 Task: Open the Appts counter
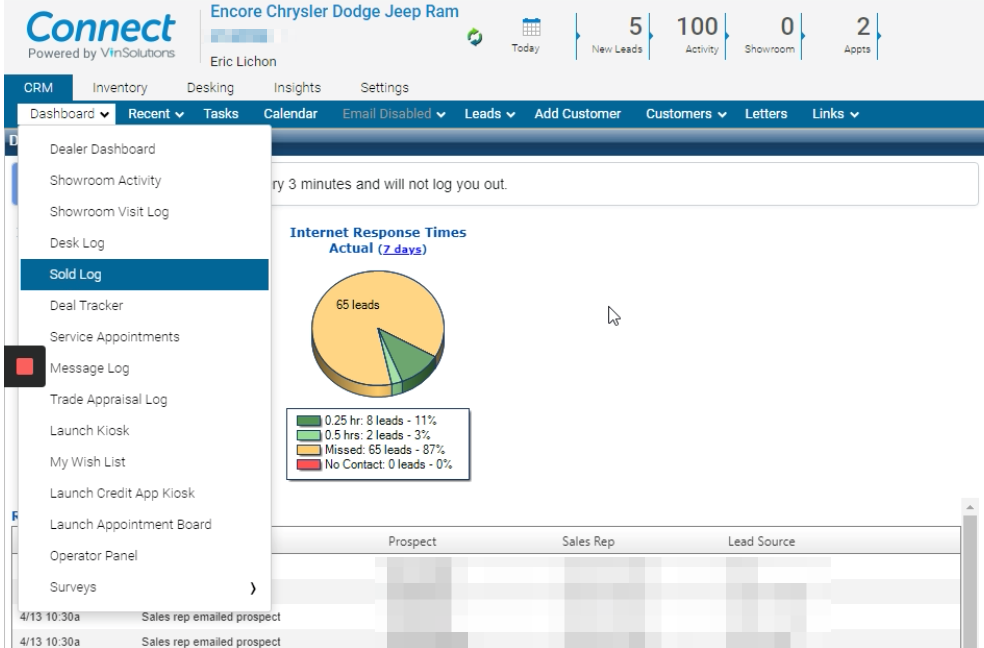858,36
